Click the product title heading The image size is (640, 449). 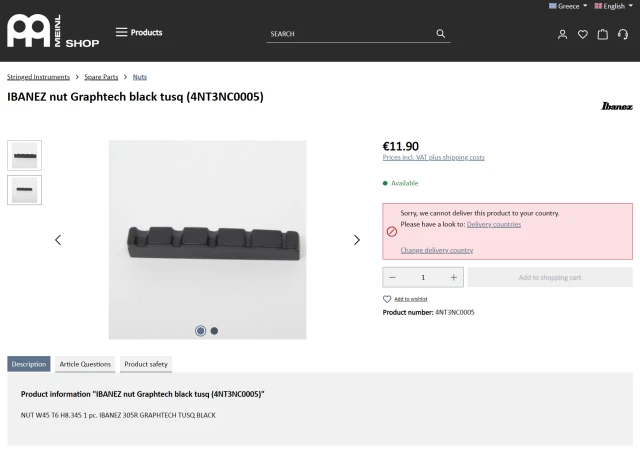(135, 97)
